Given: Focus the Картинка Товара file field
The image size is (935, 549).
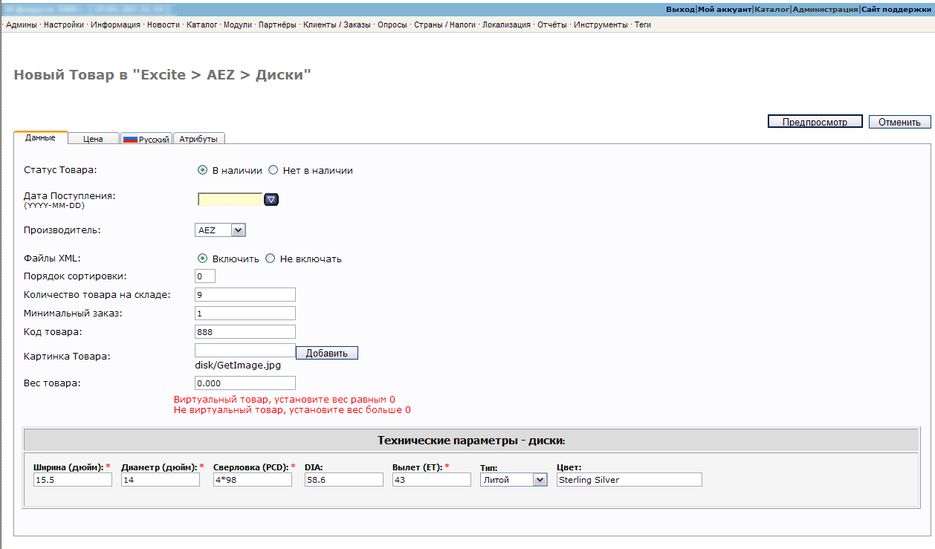Looking at the screenshot, I should click(x=245, y=350).
